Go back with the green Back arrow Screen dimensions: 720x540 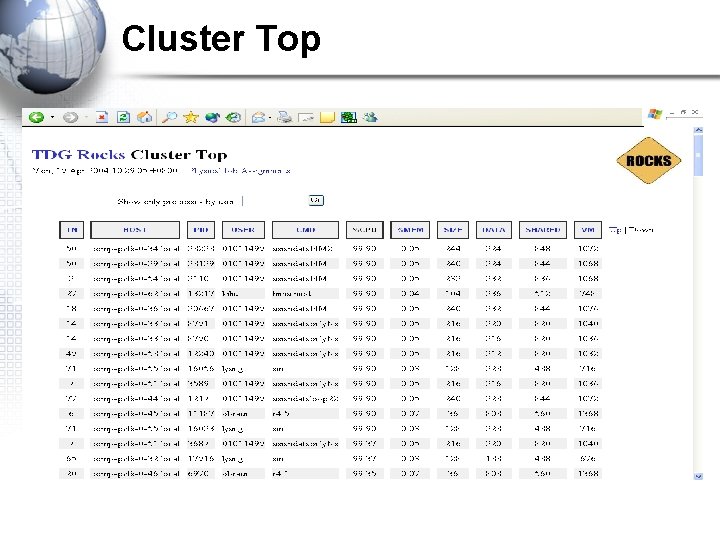tap(36, 118)
